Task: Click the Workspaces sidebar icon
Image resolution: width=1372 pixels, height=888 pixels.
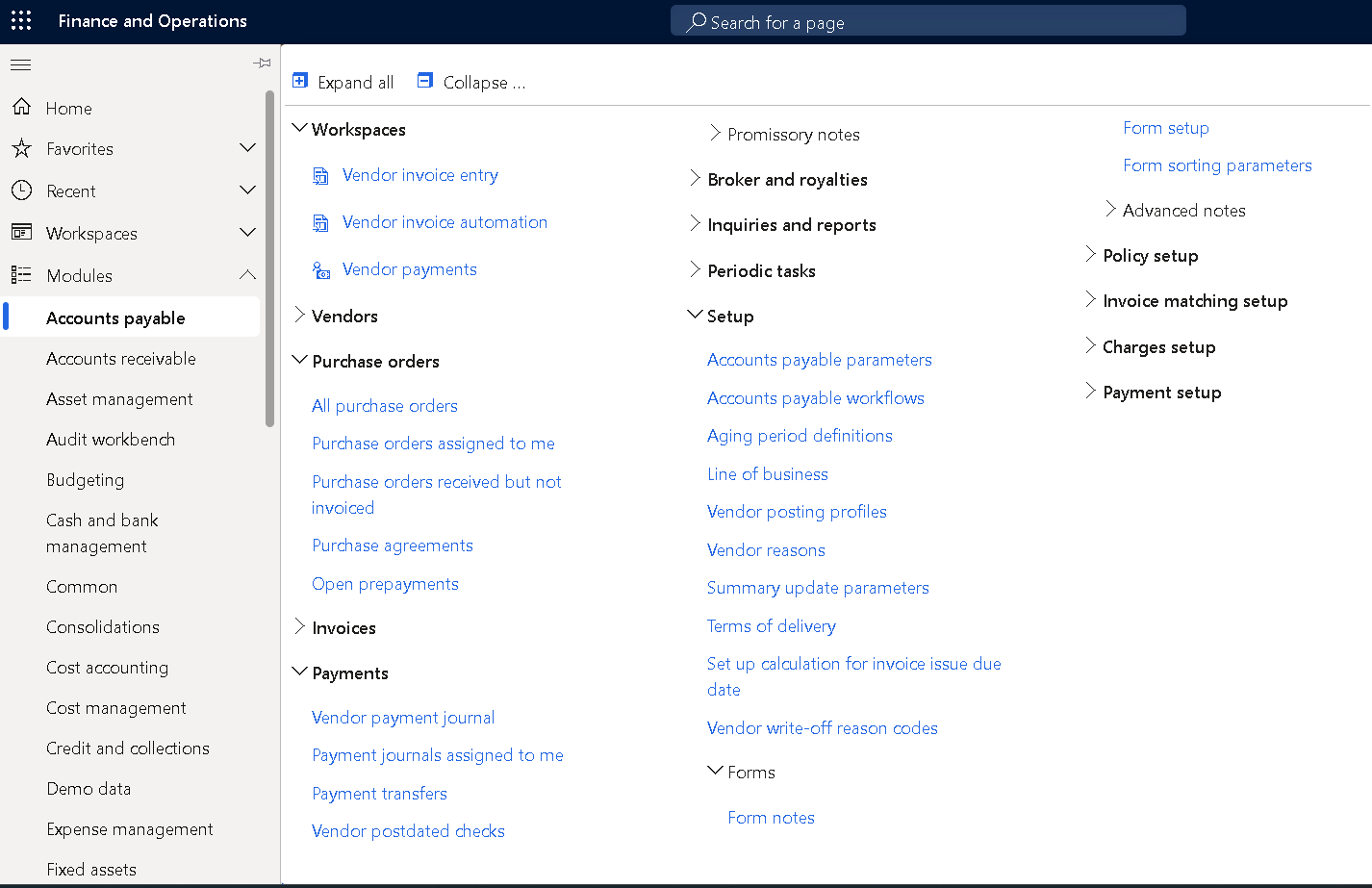Action: [21, 232]
